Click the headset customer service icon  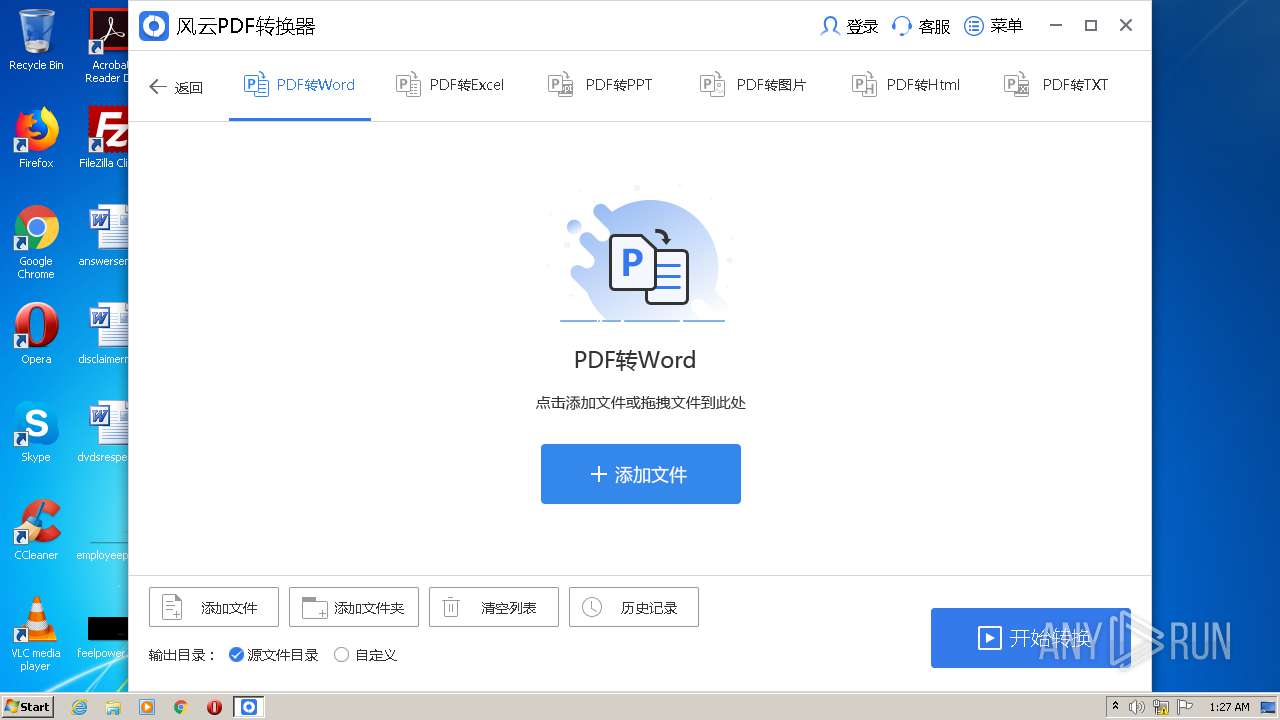[x=902, y=26]
